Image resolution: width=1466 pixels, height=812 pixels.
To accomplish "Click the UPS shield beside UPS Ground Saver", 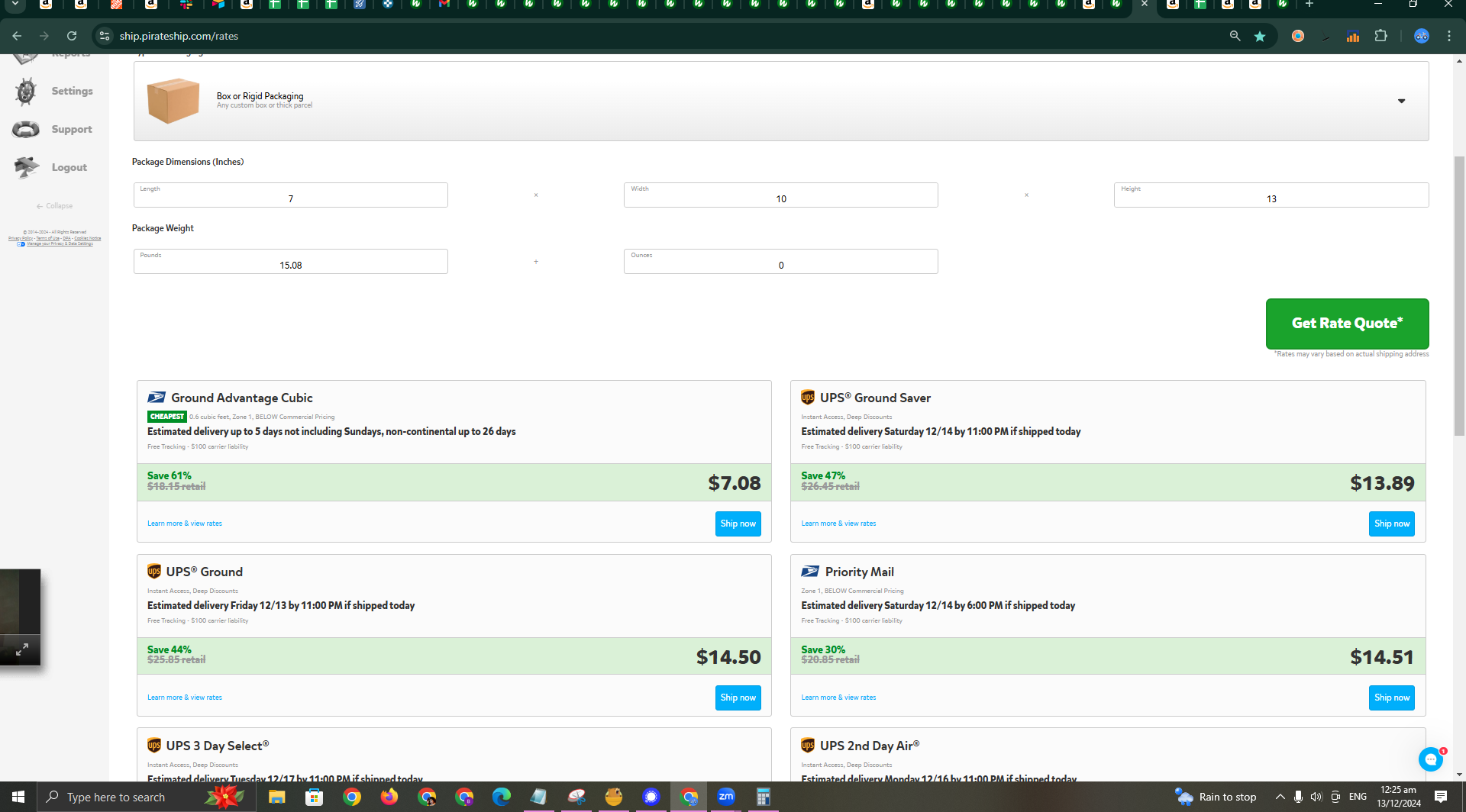I will pos(808,398).
